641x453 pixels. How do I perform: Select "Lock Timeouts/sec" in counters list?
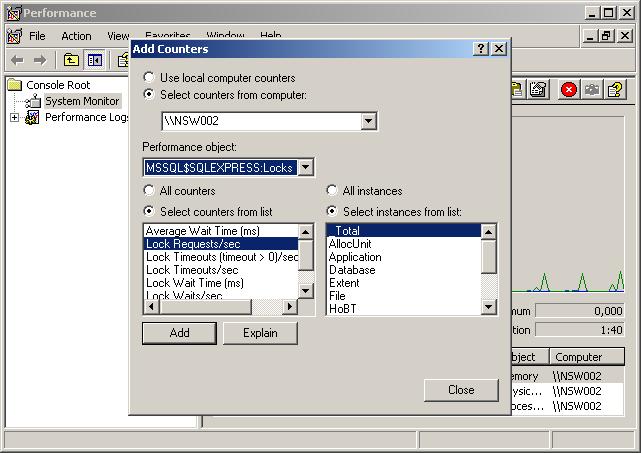[x=192, y=270]
